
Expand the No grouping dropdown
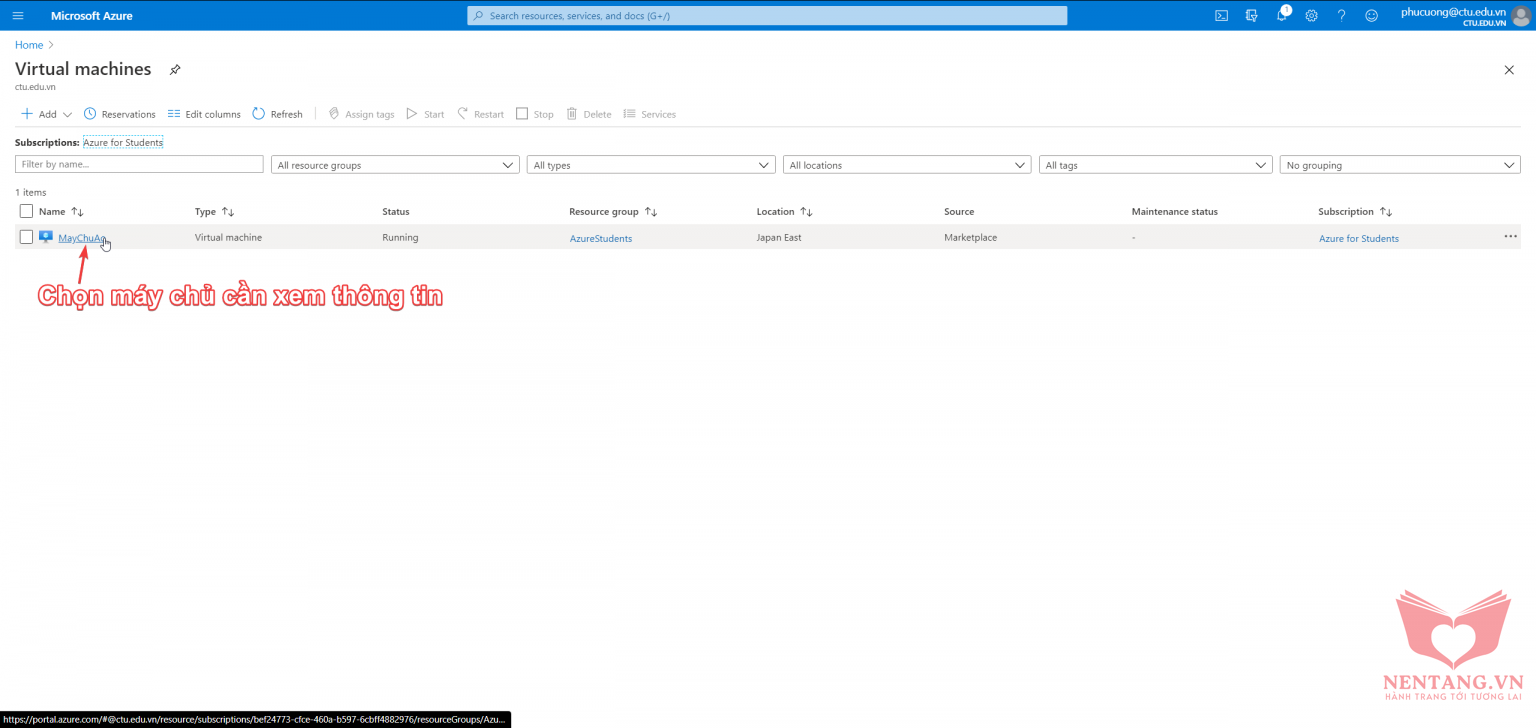point(1399,165)
